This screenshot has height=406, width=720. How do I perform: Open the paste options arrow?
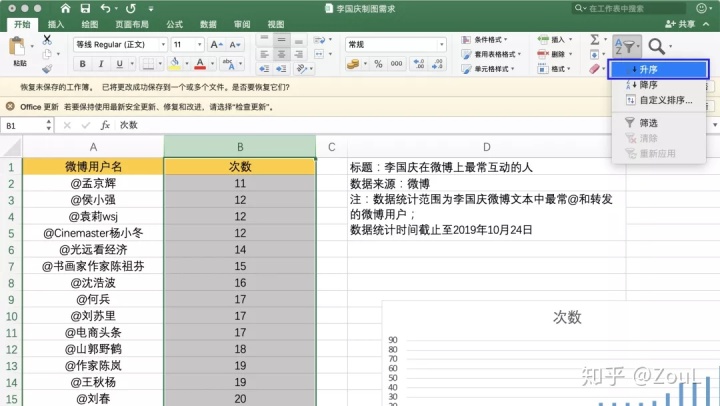32,46
